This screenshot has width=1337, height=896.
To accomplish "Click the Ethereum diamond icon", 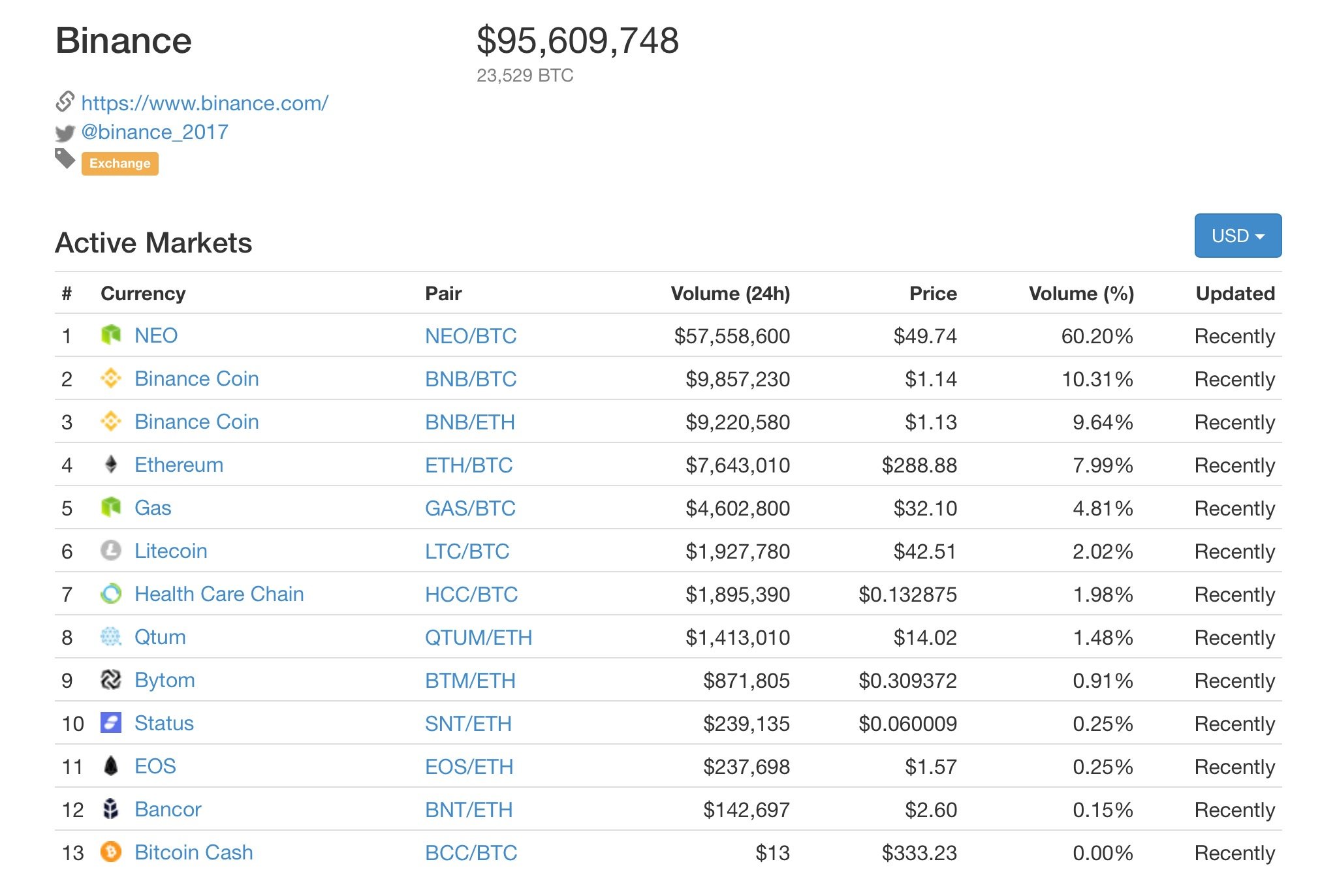I will 111,465.
